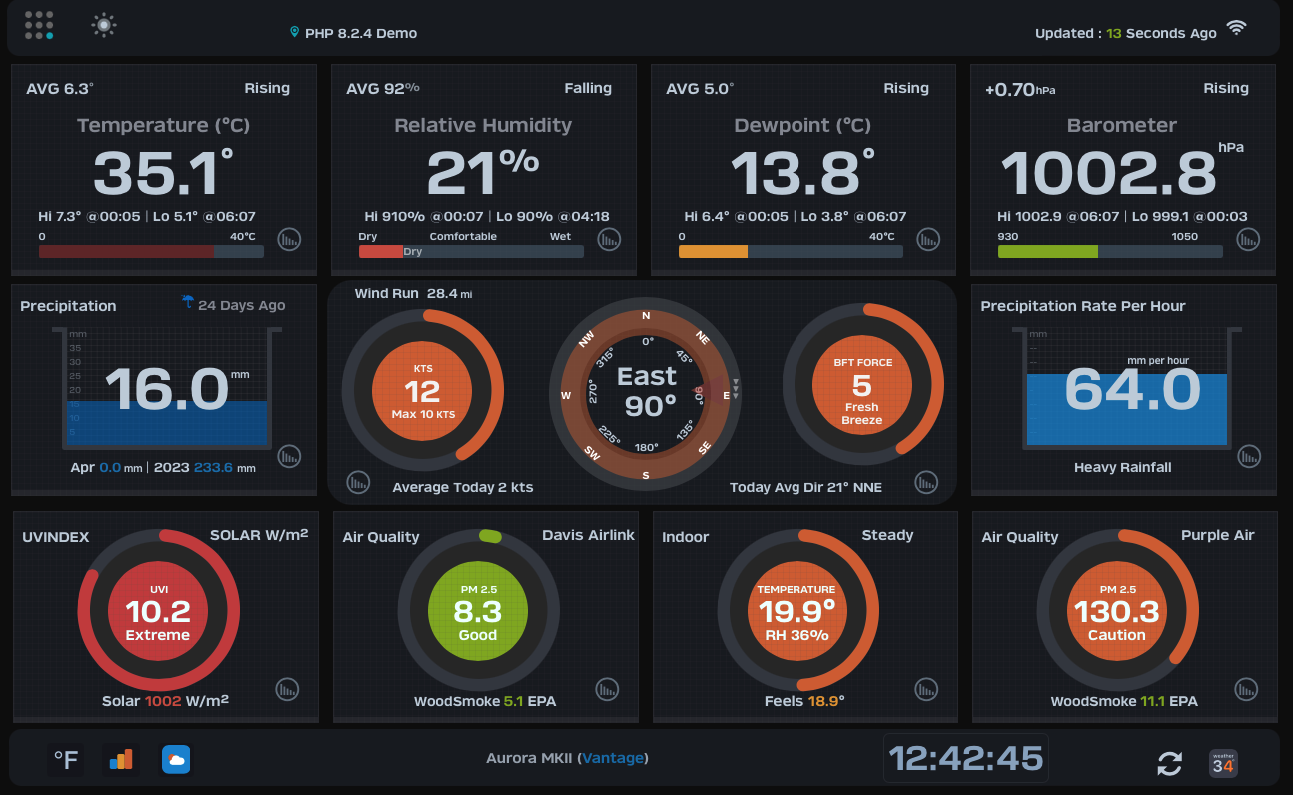1293x795 pixels.
Task: Click 'Hi 1002.9 @06:07' barometer text
Action: click(x=1059, y=216)
